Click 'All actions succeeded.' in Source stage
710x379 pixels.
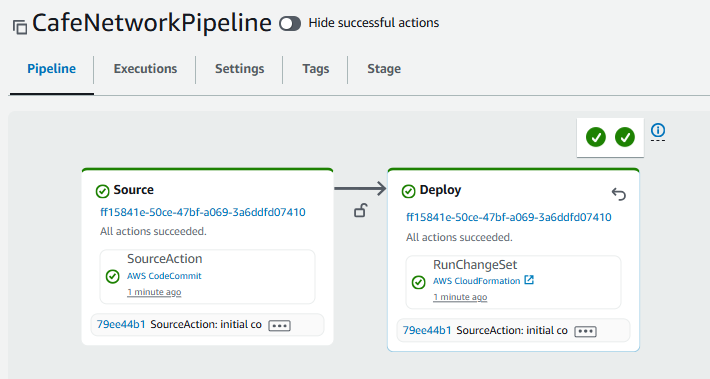[153, 231]
